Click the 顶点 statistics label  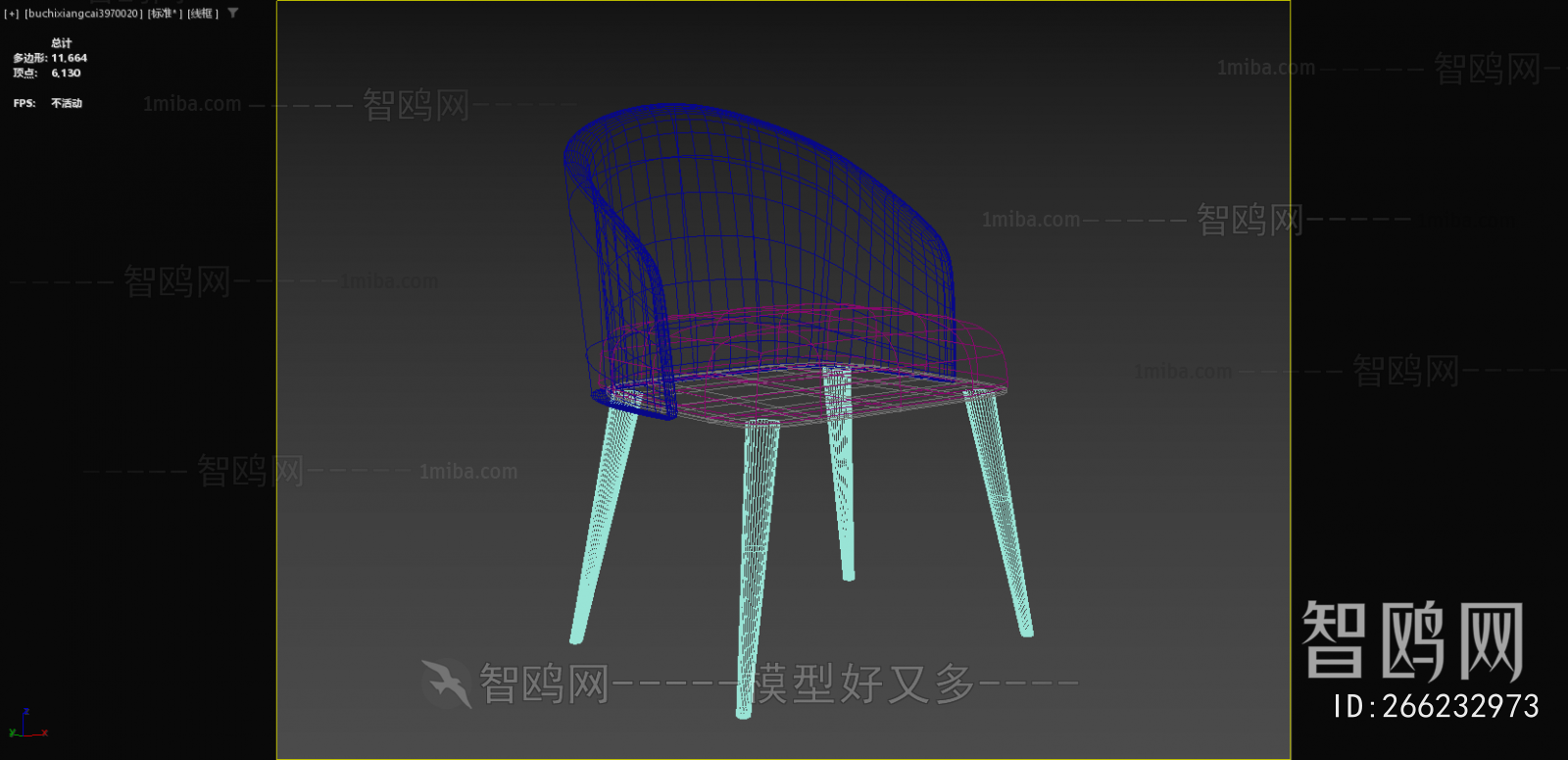click(25, 73)
